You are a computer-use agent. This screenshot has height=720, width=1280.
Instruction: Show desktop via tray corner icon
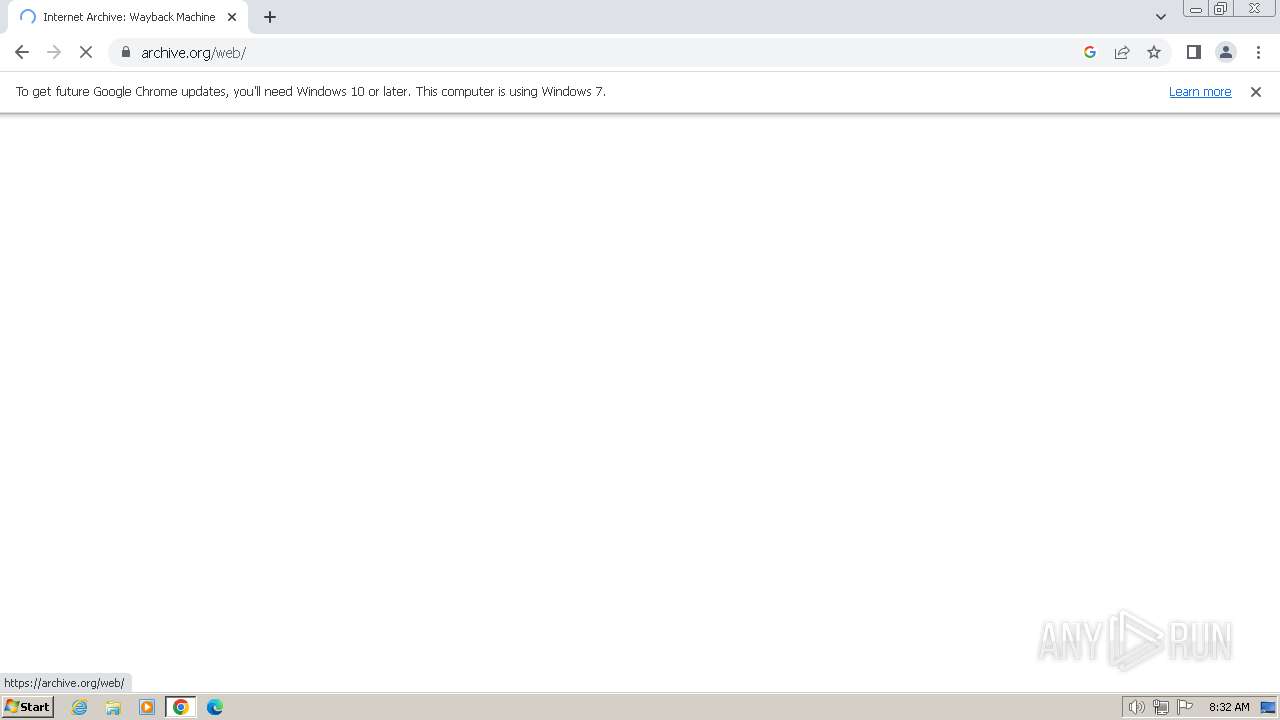pyautogui.click(x=1268, y=707)
